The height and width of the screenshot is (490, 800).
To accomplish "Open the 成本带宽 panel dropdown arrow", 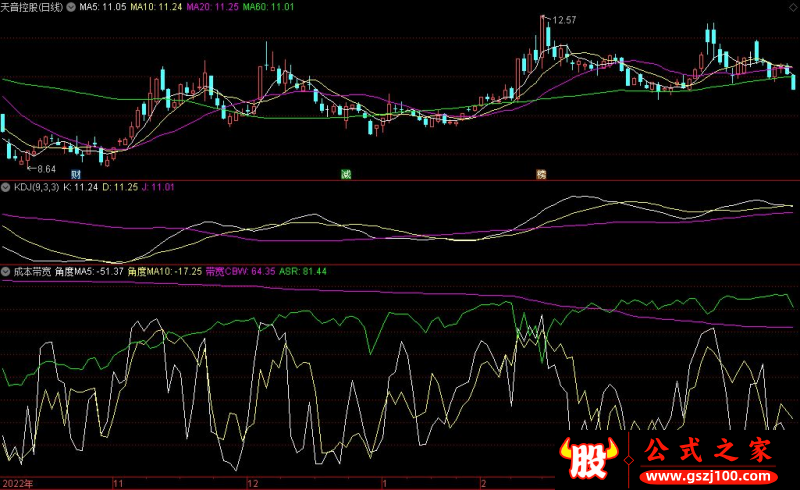I will click(5, 271).
